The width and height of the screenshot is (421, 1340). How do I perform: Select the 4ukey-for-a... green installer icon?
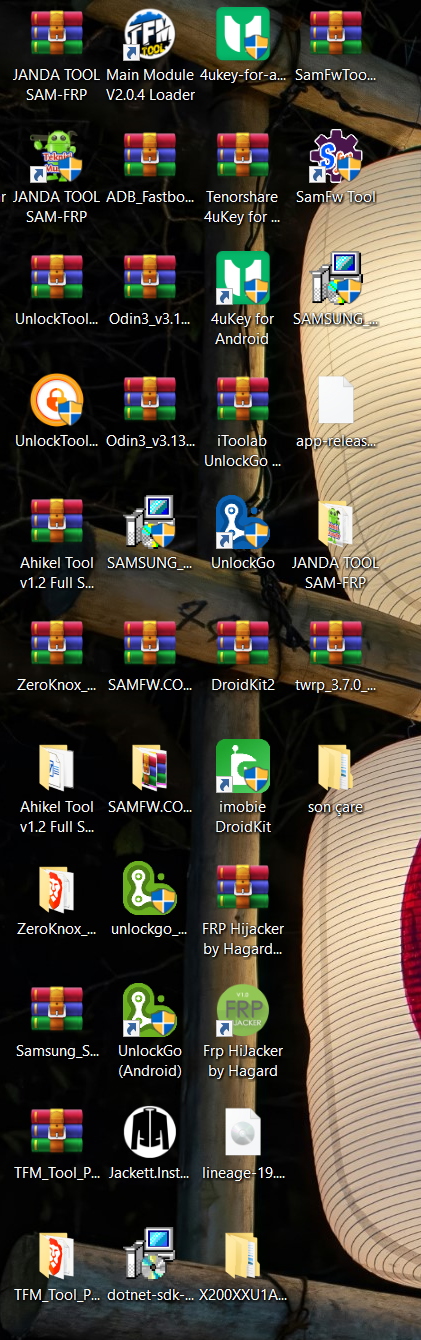pyautogui.click(x=242, y=34)
